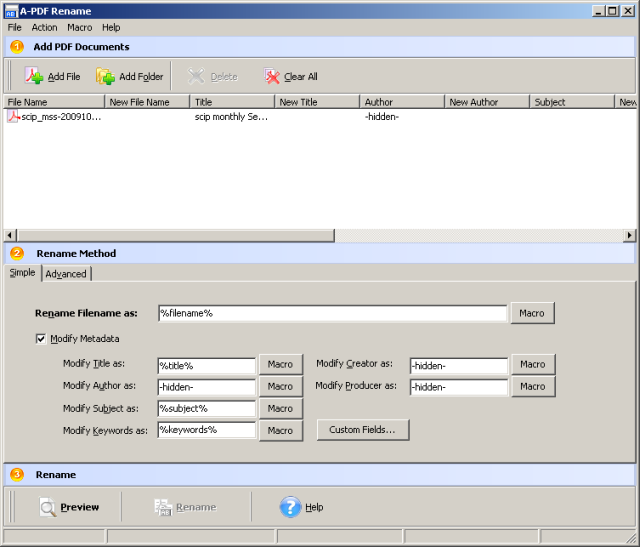Click the Add Folder toolbar icon

pyautogui.click(x=105, y=76)
